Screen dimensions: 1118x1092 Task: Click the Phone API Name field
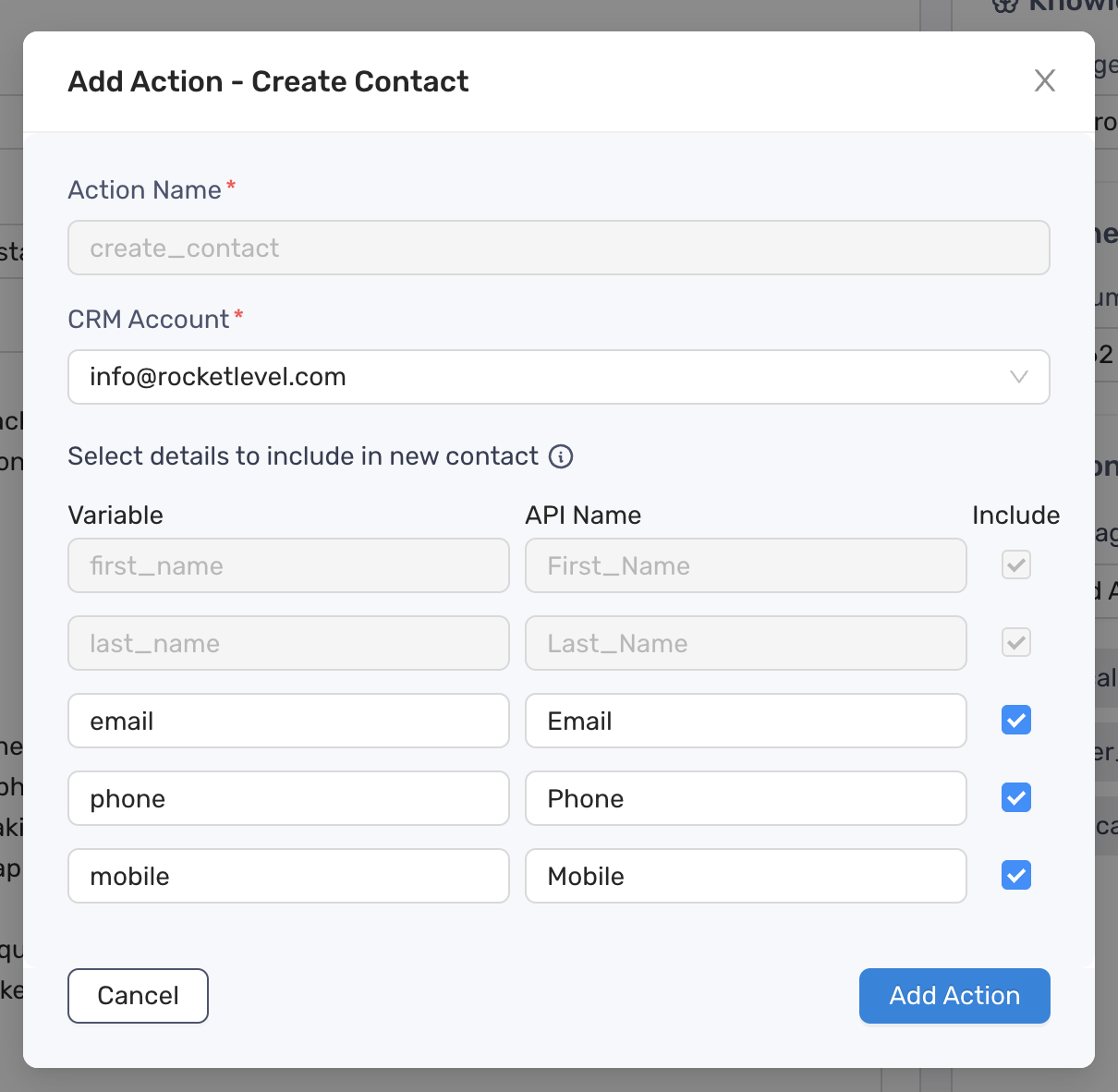[x=745, y=798]
